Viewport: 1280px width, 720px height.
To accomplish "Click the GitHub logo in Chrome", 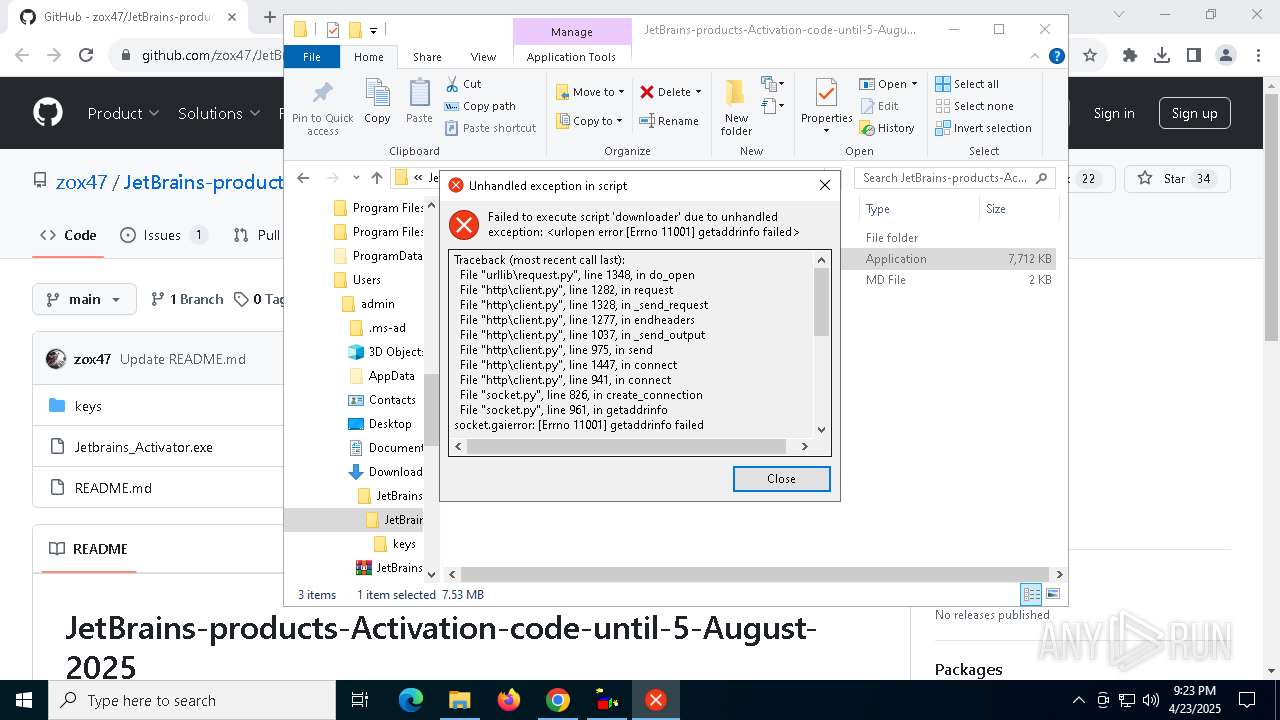I will pyautogui.click(x=48, y=113).
